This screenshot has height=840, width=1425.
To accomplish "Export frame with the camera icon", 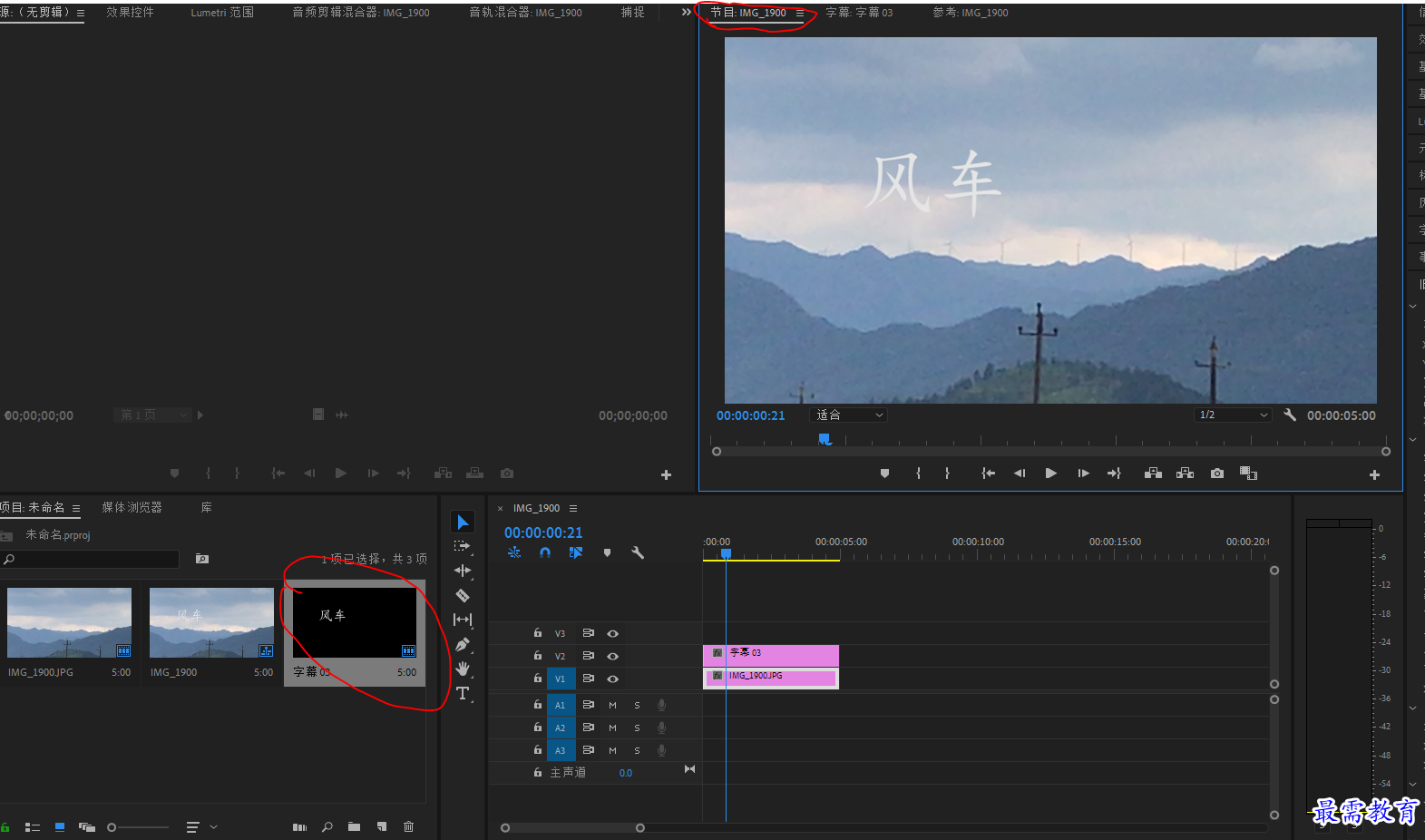I will pyautogui.click(x=1217, y=474).
